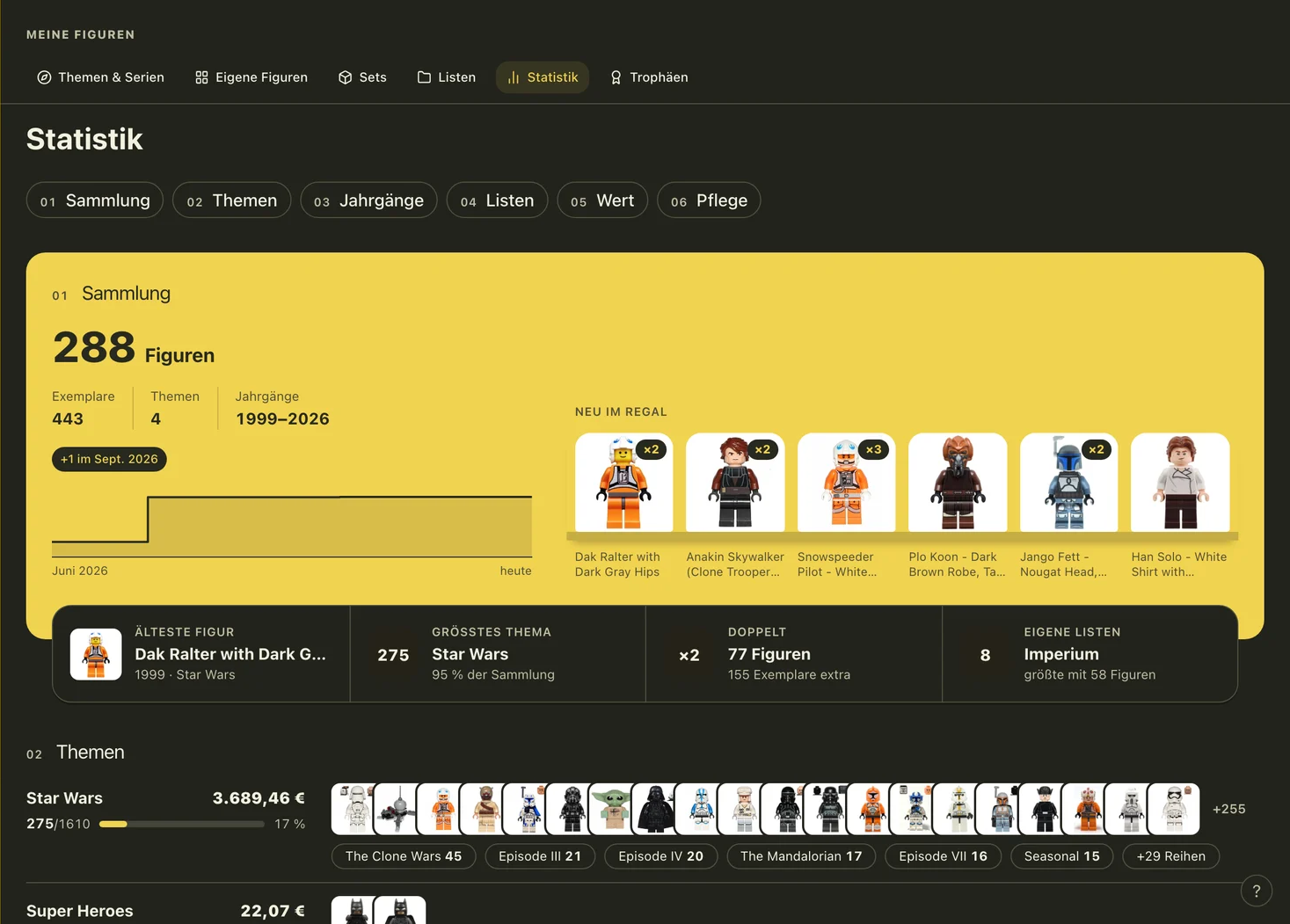The width and height of the screenshot is (1290, 924).
Task: Open Tusken Raider thumbnail in Star Wars strip
Action: click(482, 809)
